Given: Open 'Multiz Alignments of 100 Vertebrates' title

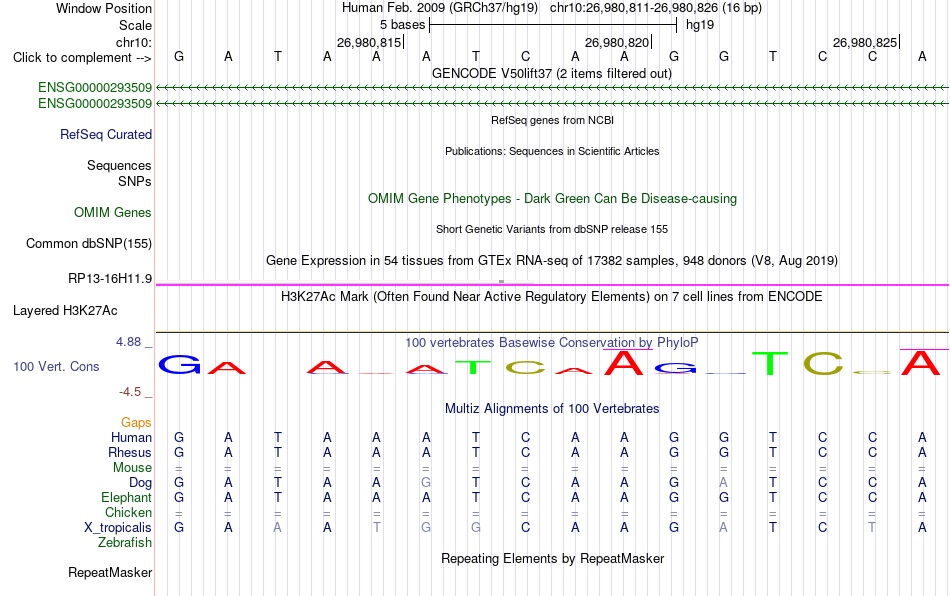Looking at the screenshot, I should click(x=552, y=408).
